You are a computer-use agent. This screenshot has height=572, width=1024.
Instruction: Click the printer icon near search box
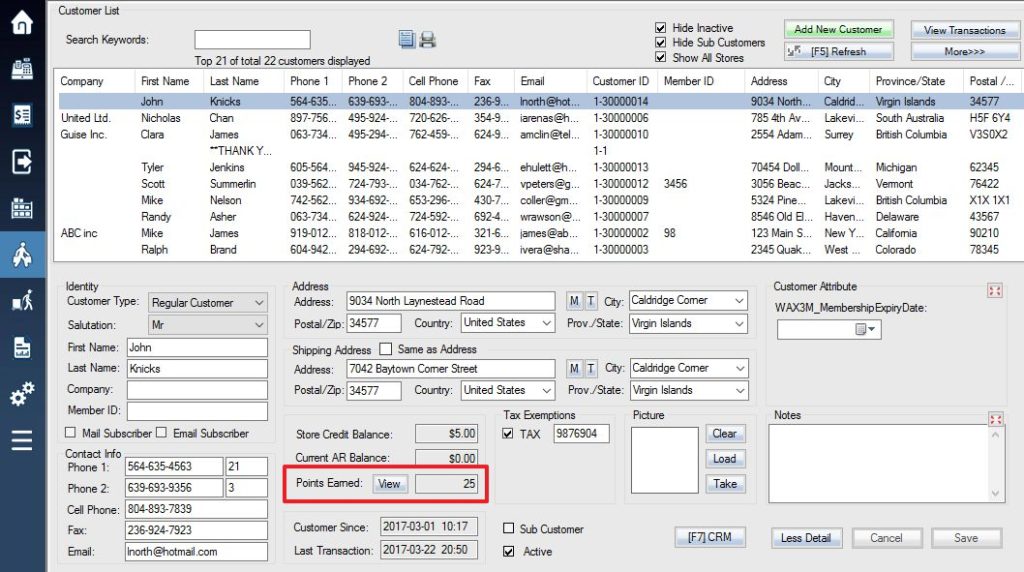(x=427, y=40)
